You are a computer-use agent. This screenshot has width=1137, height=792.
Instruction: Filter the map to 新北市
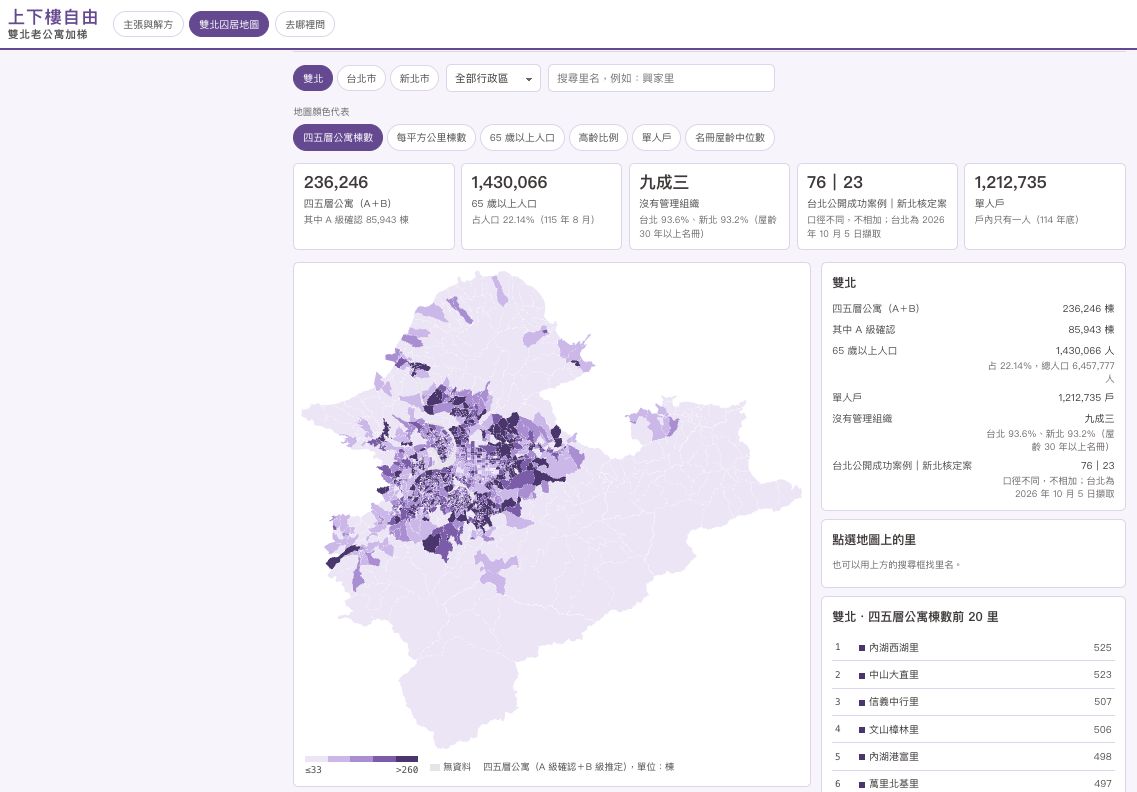414,78
